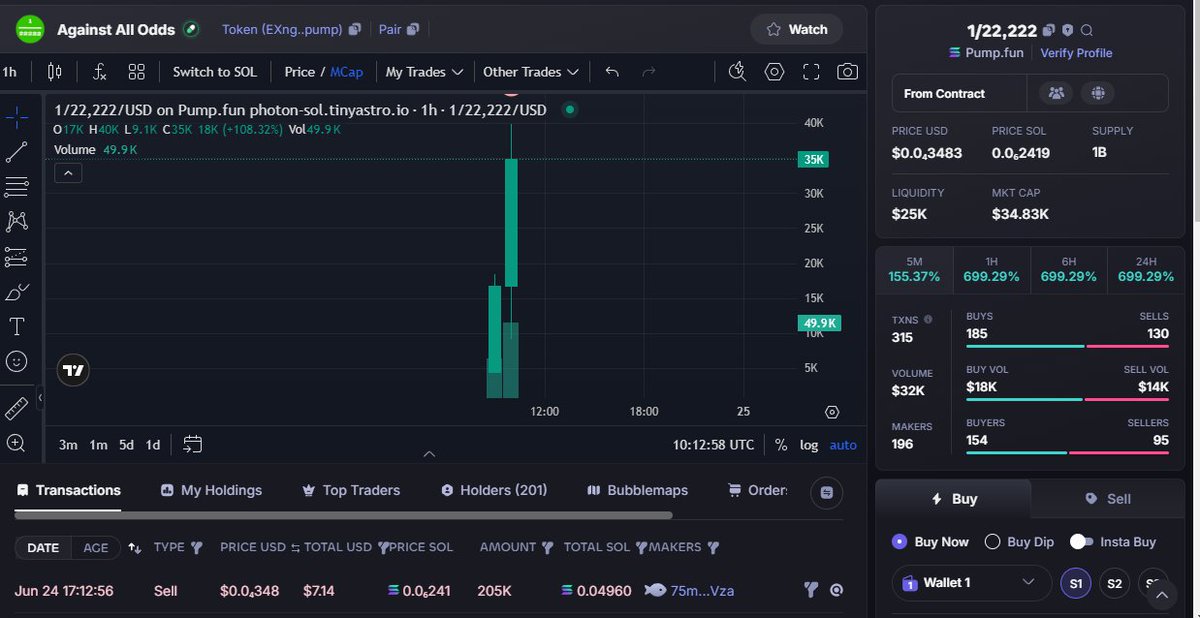The height and width of the screenshot is (618, 1200).
Task: Switch chart to Price view
Action: 299,72
